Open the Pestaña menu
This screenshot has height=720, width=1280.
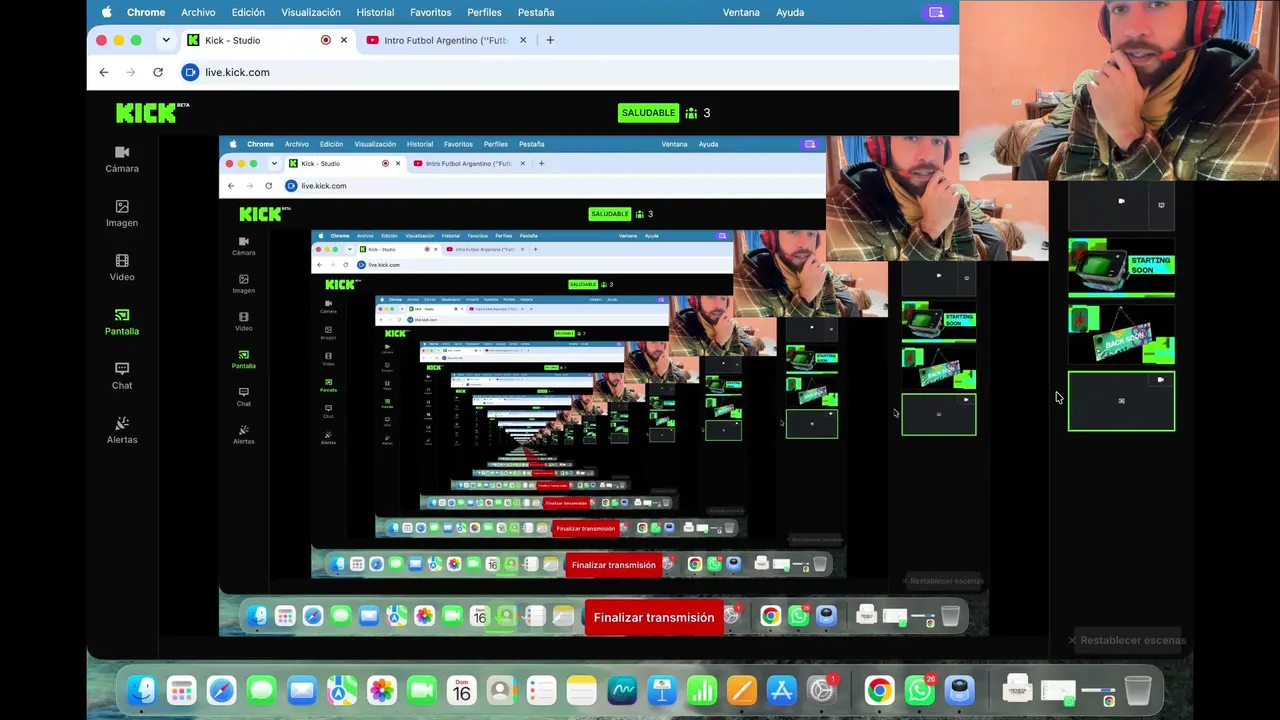pyautogui.click(x=536, y=12)
